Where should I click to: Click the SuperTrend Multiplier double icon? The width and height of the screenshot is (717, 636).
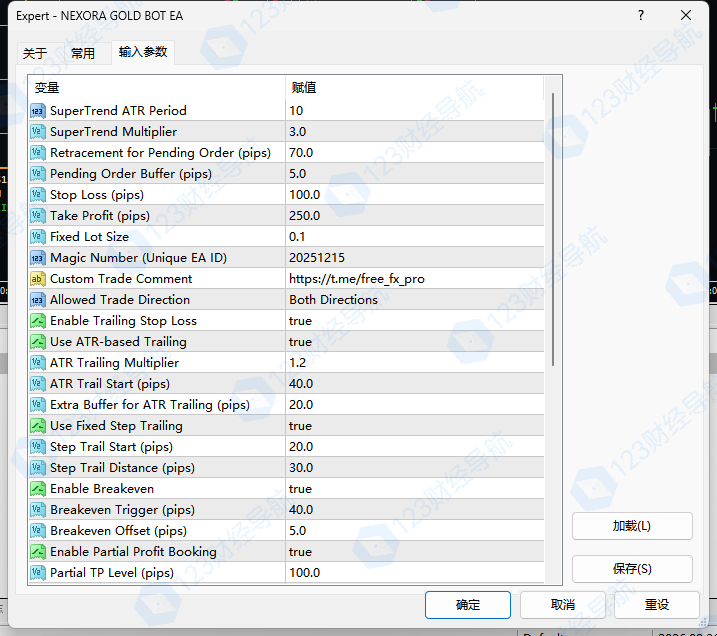[x=37, y=132]
